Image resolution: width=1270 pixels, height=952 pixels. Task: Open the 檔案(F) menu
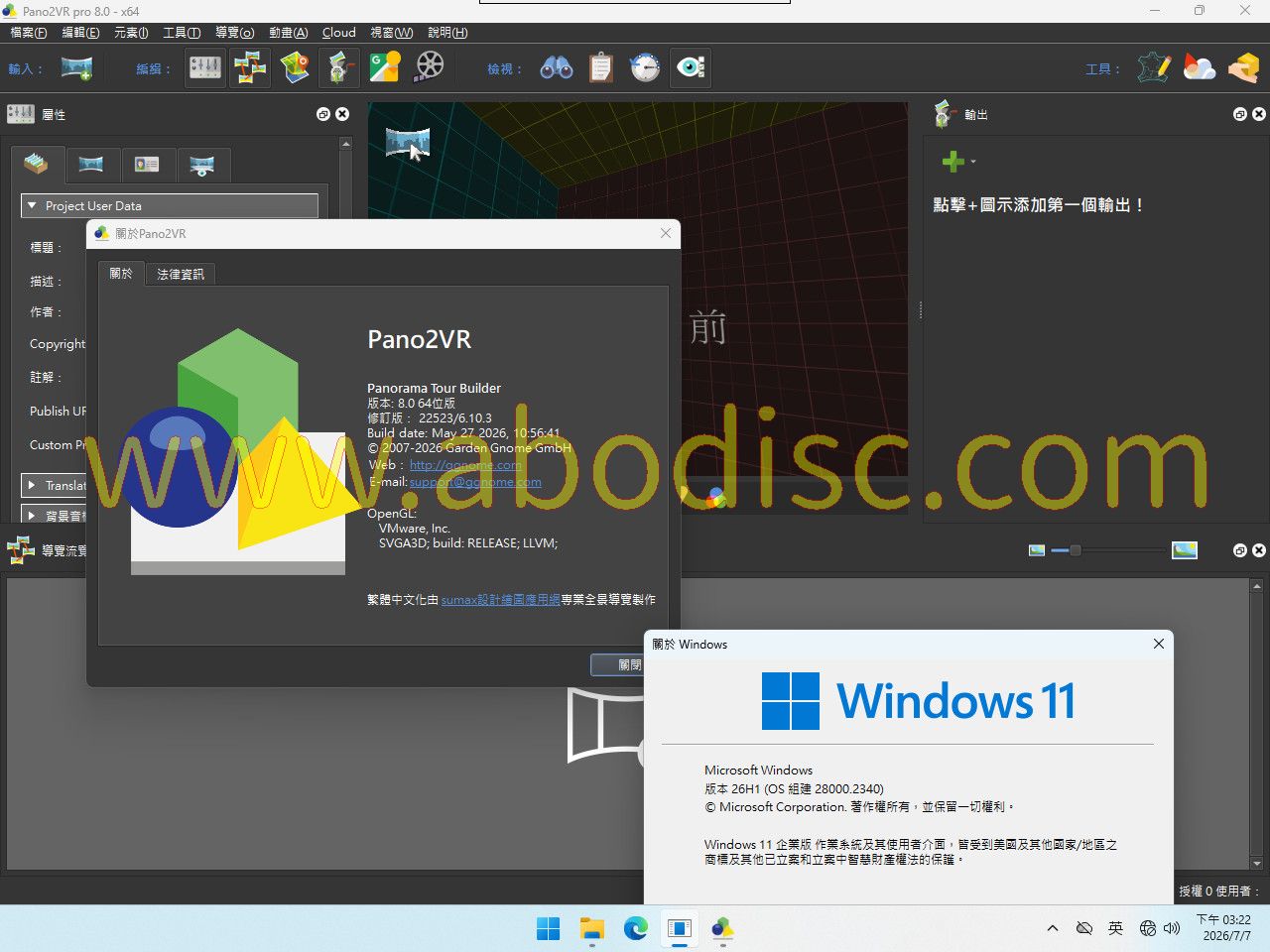(28, 33)
